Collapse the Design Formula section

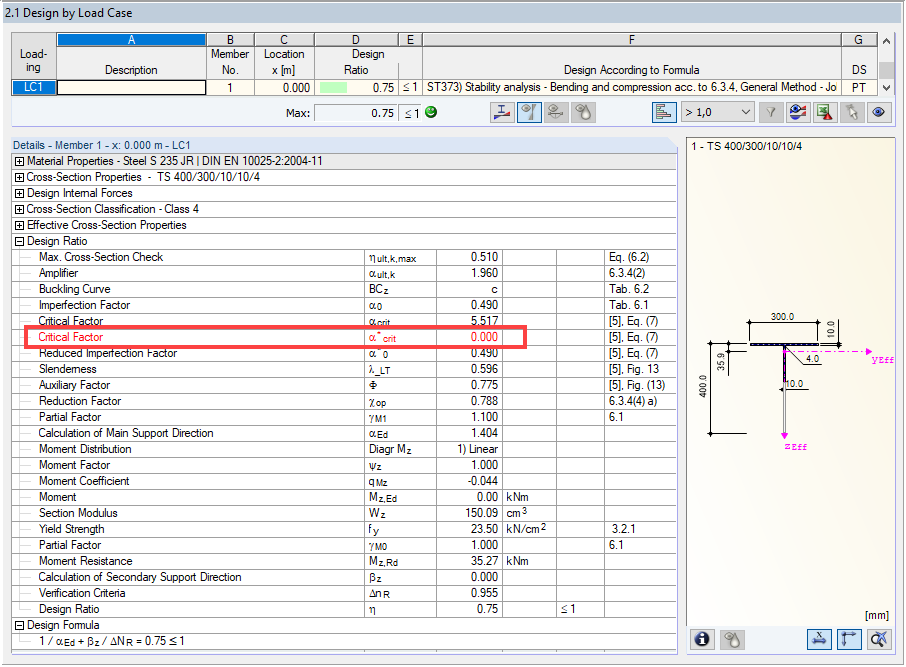(x=20, y=625)
